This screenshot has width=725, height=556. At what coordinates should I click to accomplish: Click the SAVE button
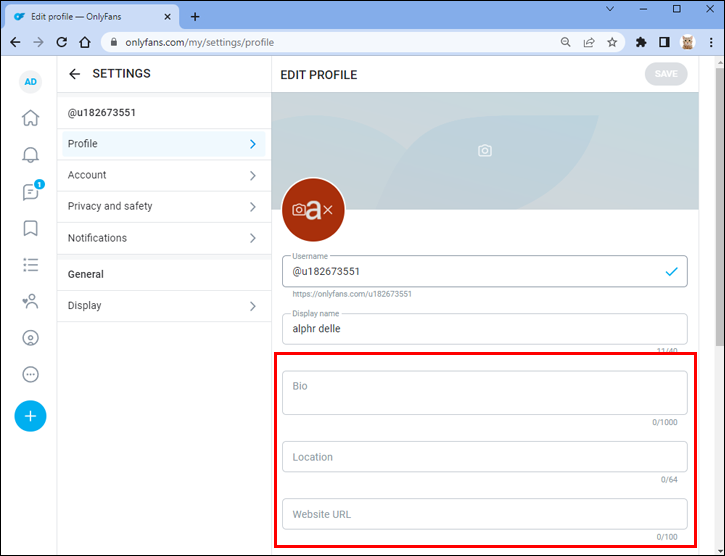click(666, 74)
